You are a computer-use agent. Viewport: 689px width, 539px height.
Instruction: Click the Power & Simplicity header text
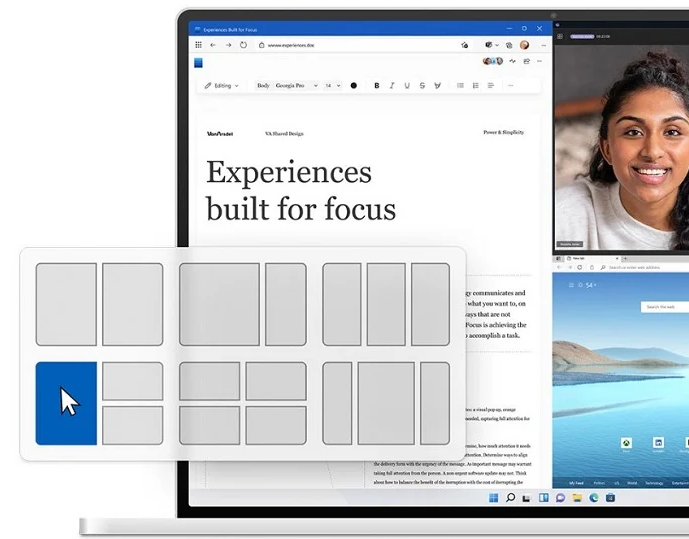(504, 132)
